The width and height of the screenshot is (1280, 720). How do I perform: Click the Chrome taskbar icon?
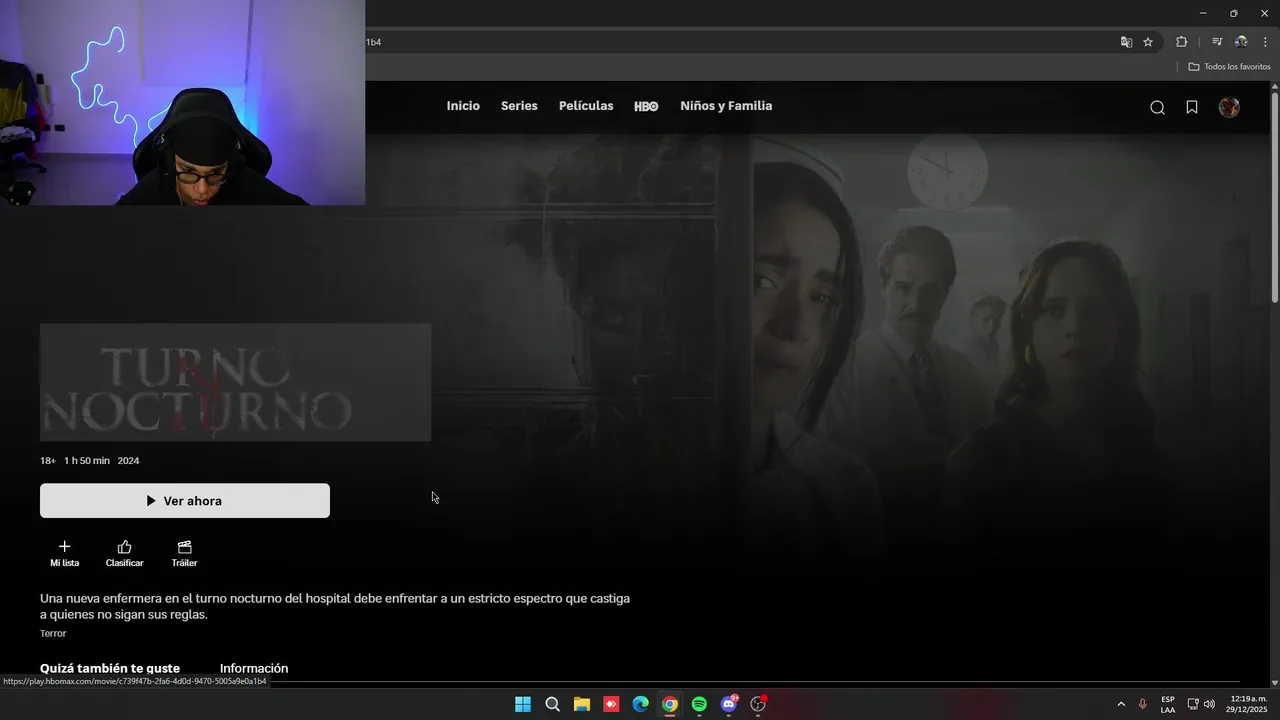click(x=670, y=704)
